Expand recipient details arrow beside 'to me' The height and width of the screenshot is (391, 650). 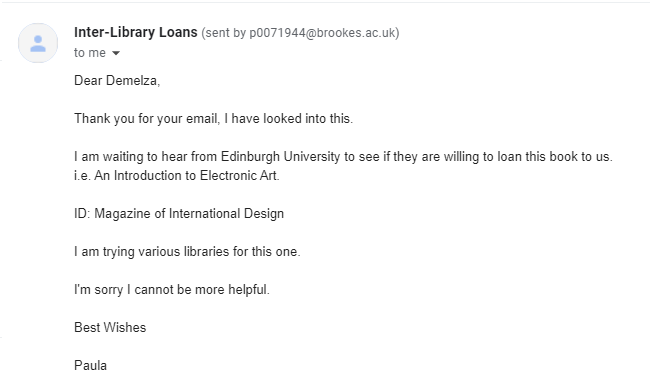tap(116, 53)
